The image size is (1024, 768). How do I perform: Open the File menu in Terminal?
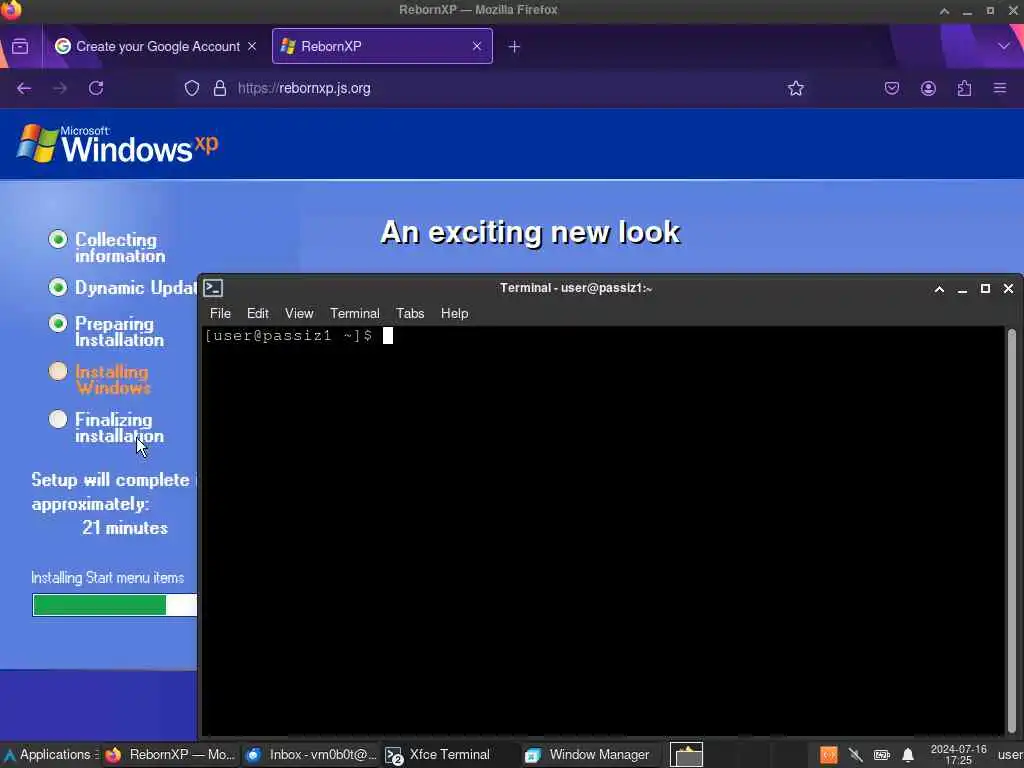point(220,313)
